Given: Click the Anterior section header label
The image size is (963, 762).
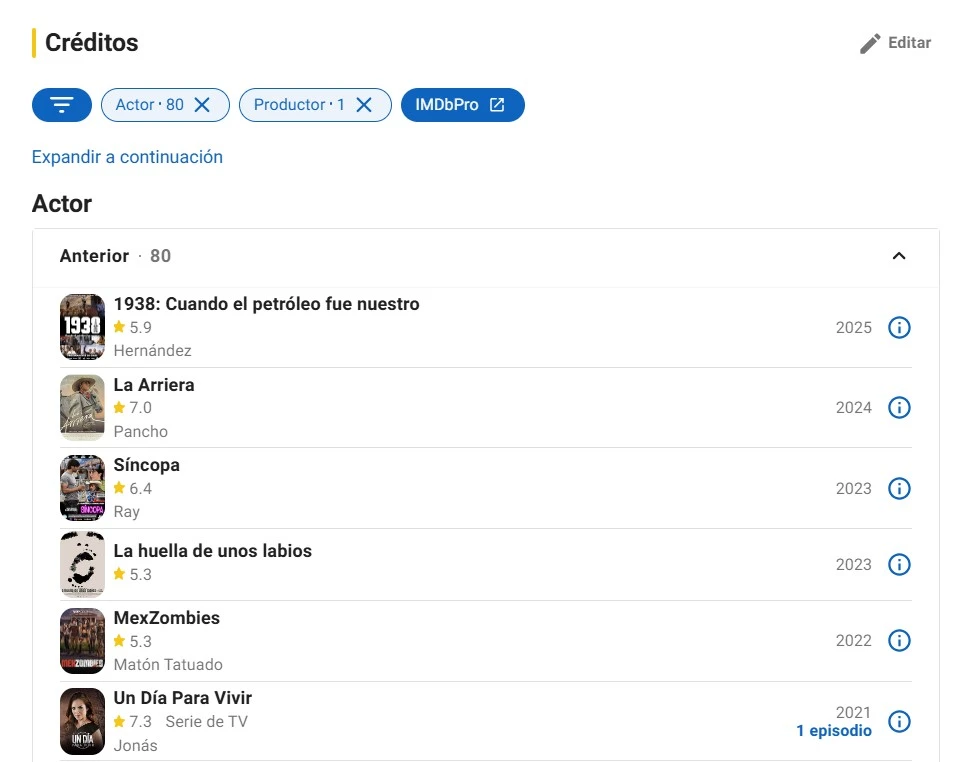Looking at the screenshot, I should (x=94, y=256).
